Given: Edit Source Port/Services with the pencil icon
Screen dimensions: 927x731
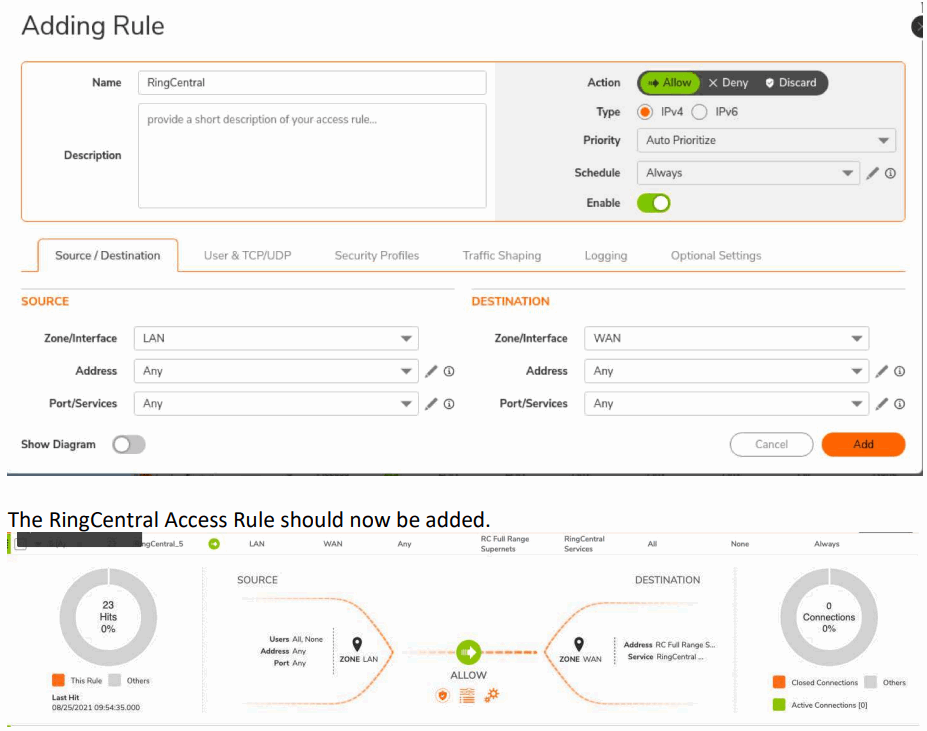Looking at the screenshot, I should 431,404.
